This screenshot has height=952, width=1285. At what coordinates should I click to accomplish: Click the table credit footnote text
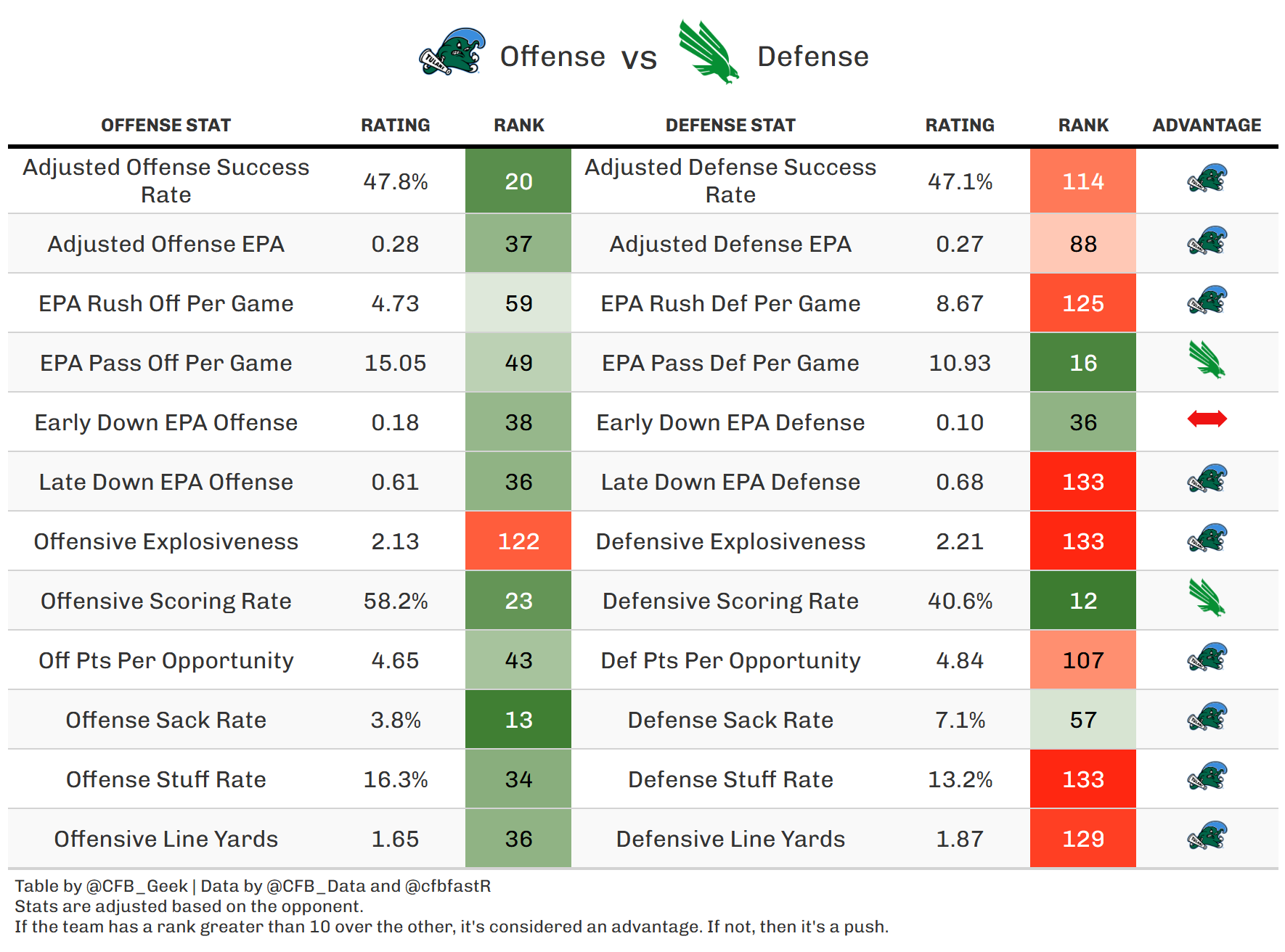253,886
